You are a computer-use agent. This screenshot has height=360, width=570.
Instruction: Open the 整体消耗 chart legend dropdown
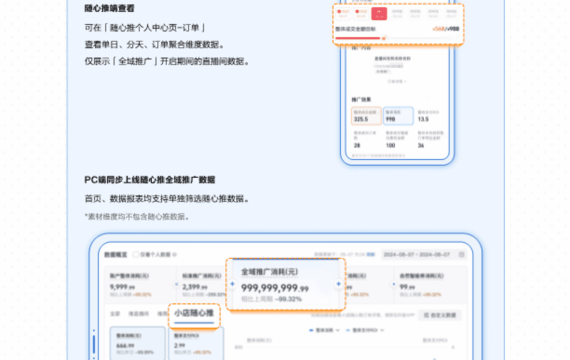(324, 330)
